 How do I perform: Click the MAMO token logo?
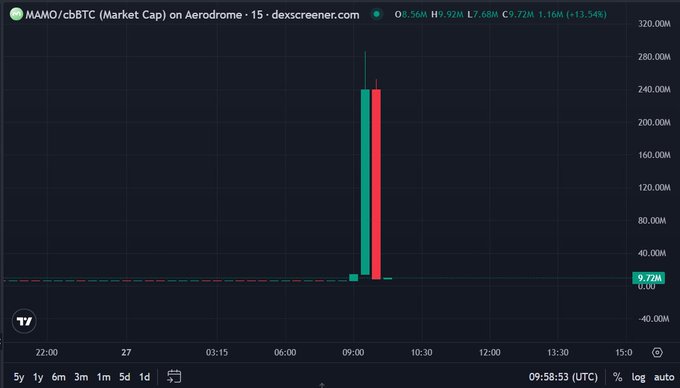(16, 14)
